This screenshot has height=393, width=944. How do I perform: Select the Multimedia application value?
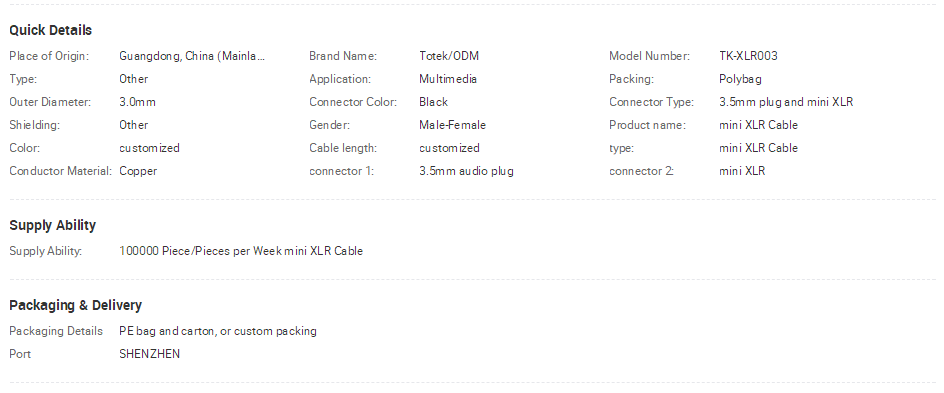point(448,79)
